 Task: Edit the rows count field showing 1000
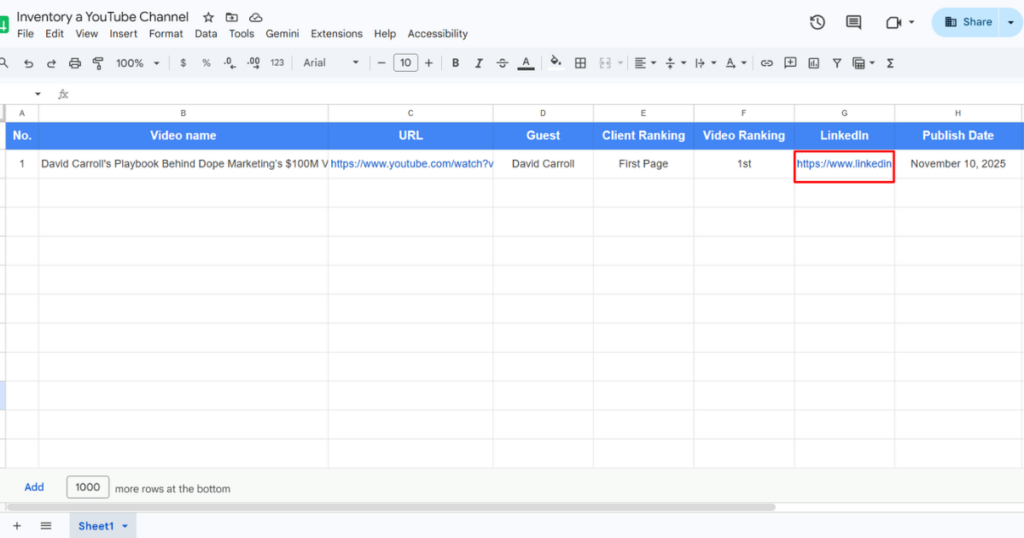tap(88, 487)
